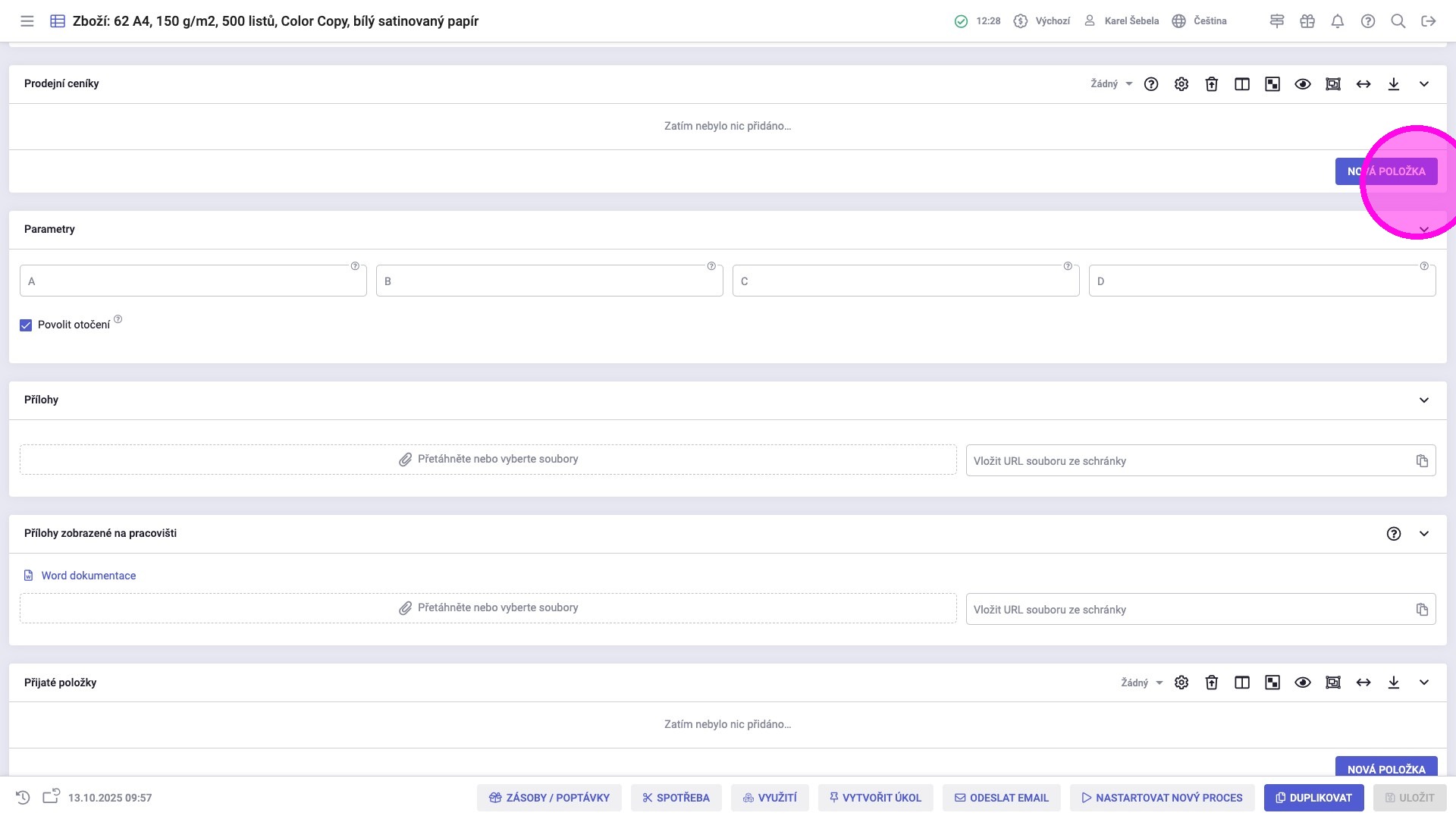Screen dimensions: 1456x819
Task: Click the DUPLIKOVAT button
Action: 1313,798
